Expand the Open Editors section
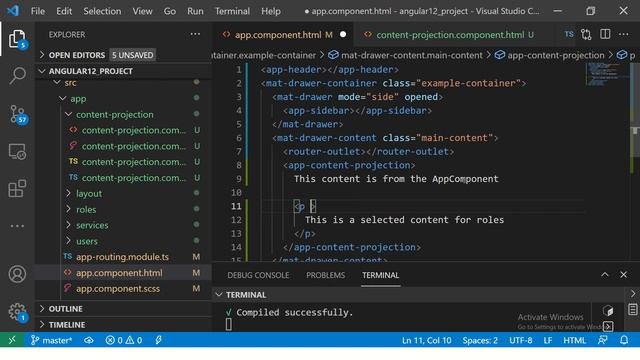 (x=77, y=55)
